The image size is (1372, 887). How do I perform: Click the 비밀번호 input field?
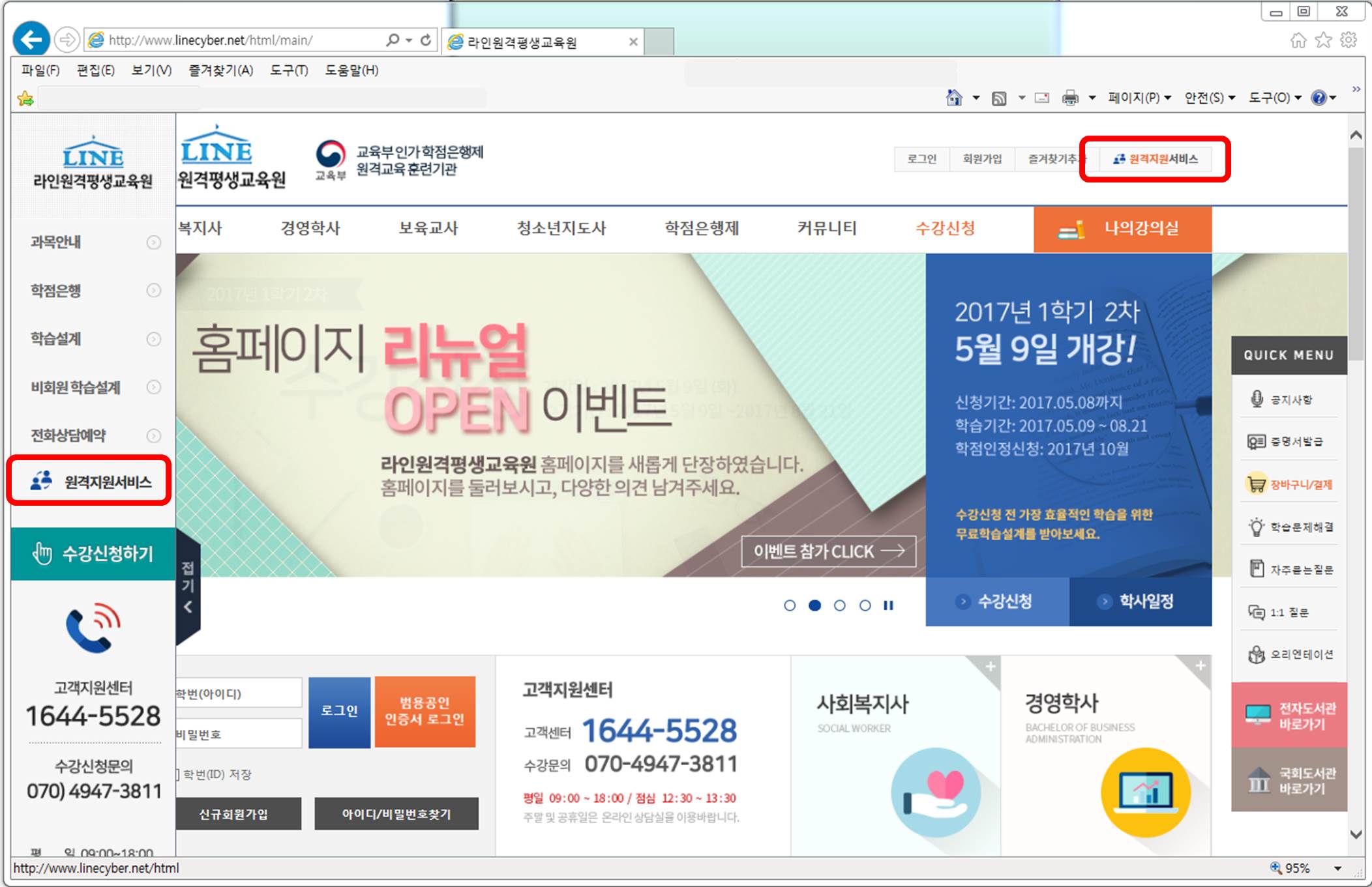click(x=239, y=734)
